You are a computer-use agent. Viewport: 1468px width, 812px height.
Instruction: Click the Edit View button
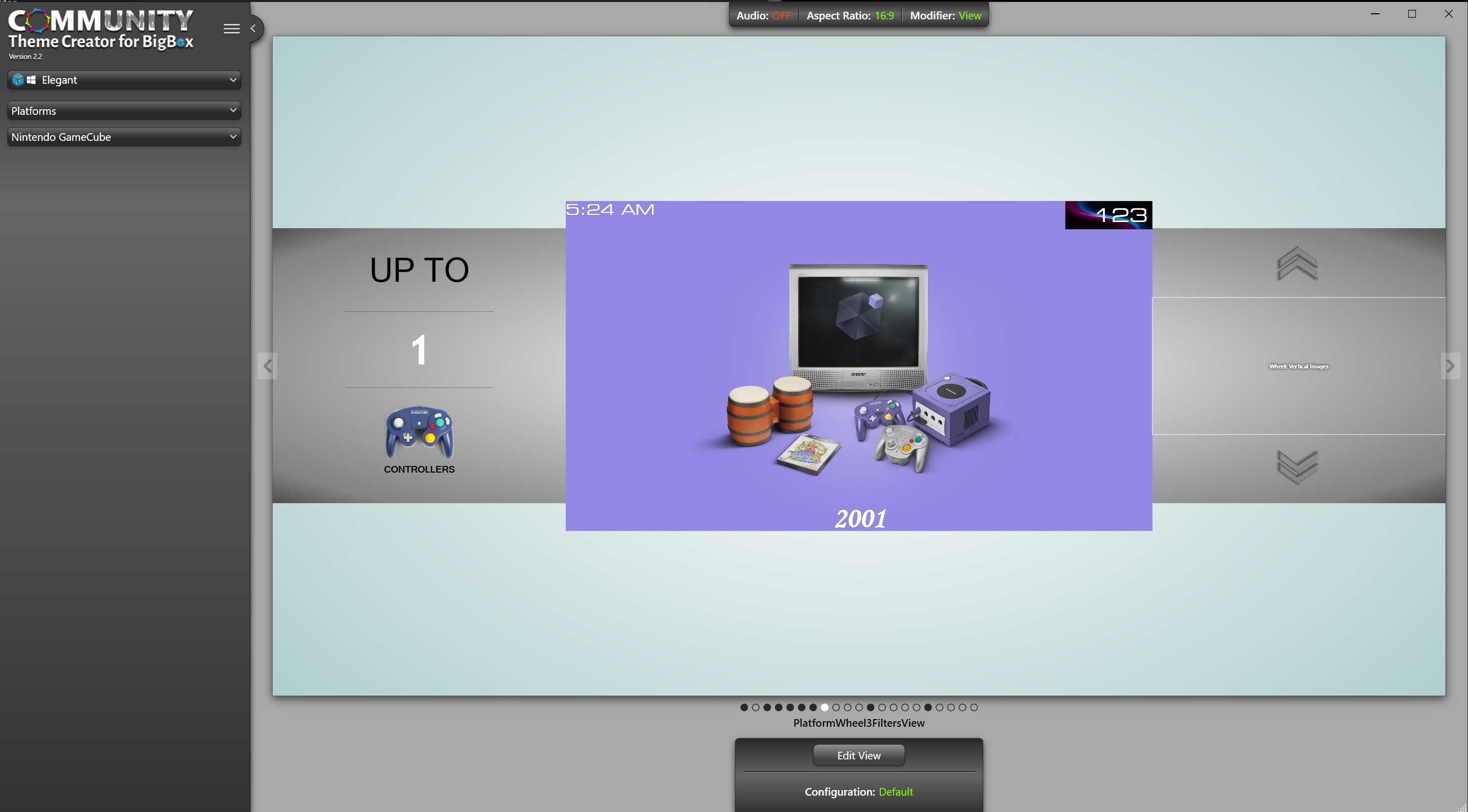(x=859, y=755)
